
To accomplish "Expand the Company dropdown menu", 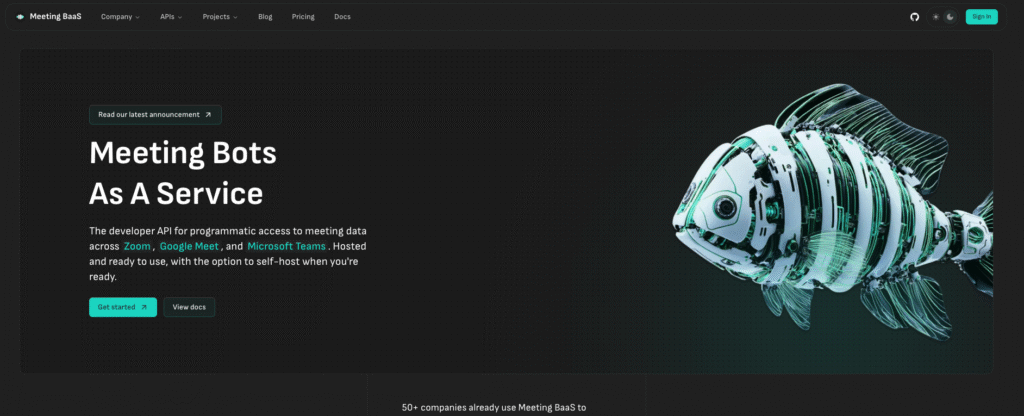I will coord(120,17).
